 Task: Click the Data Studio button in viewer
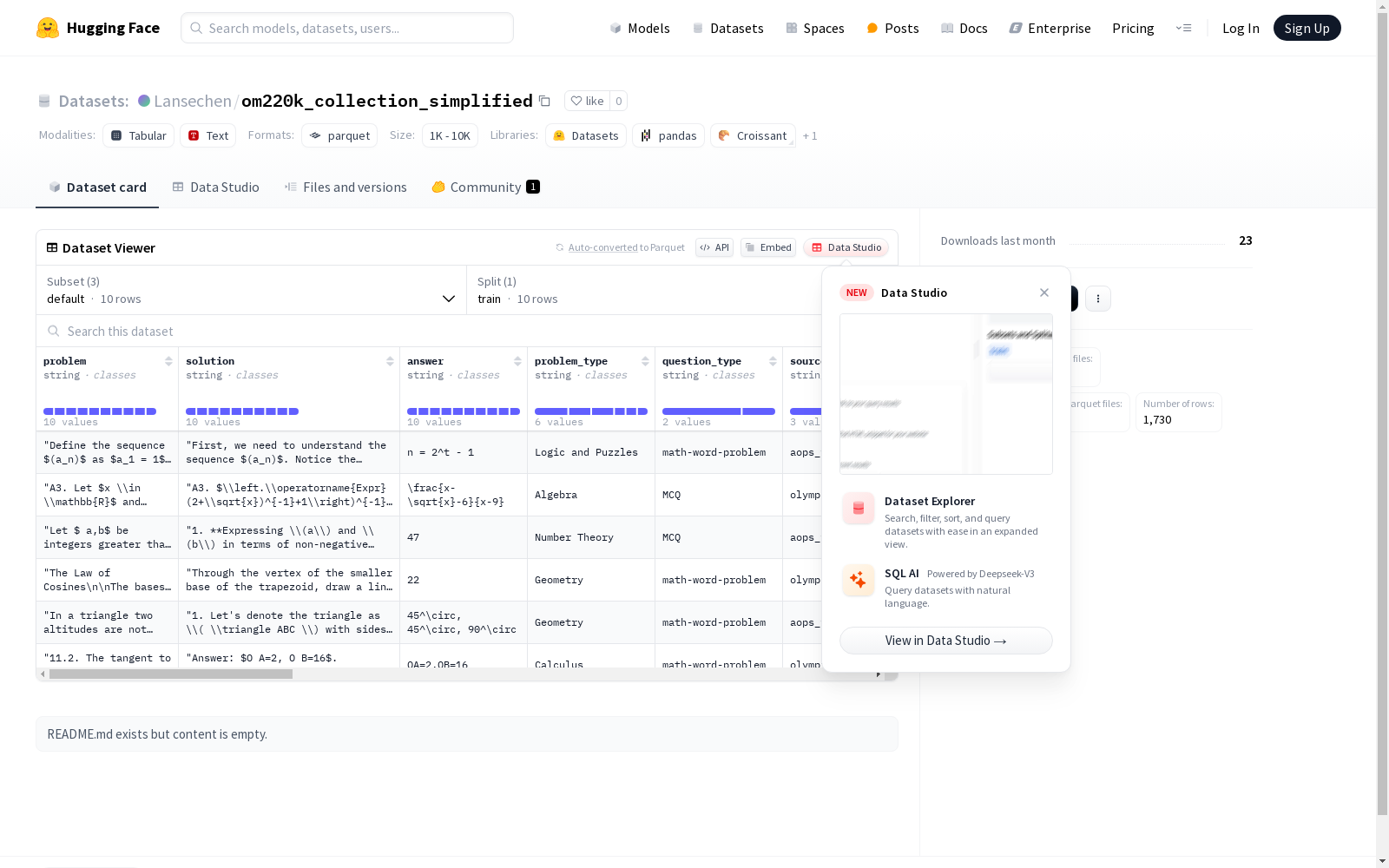[x=846, y=247]
